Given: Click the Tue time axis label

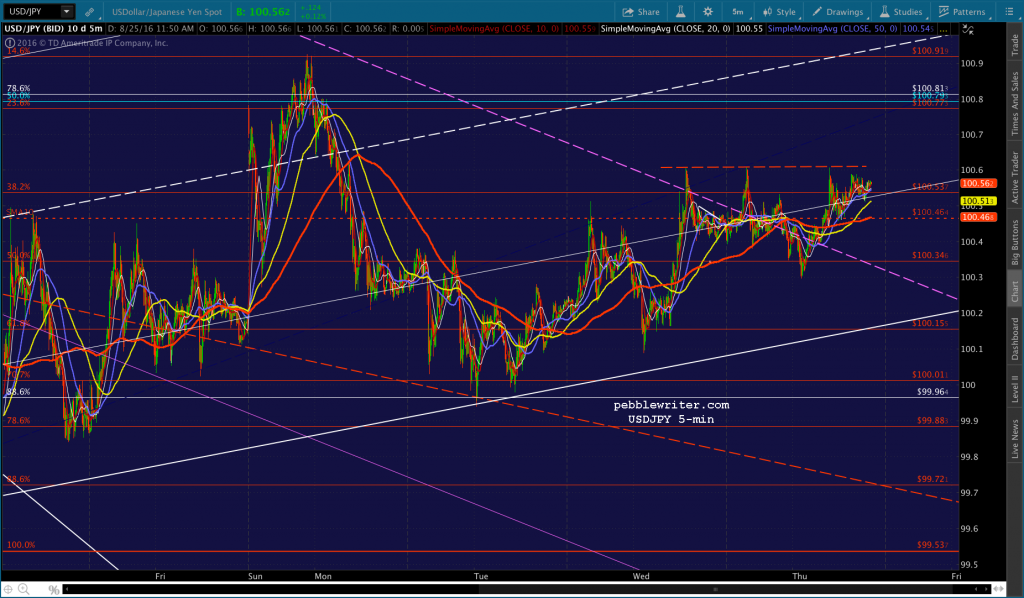Looking at the screenshot, I should pyautogui.click(x=481, y=576).
